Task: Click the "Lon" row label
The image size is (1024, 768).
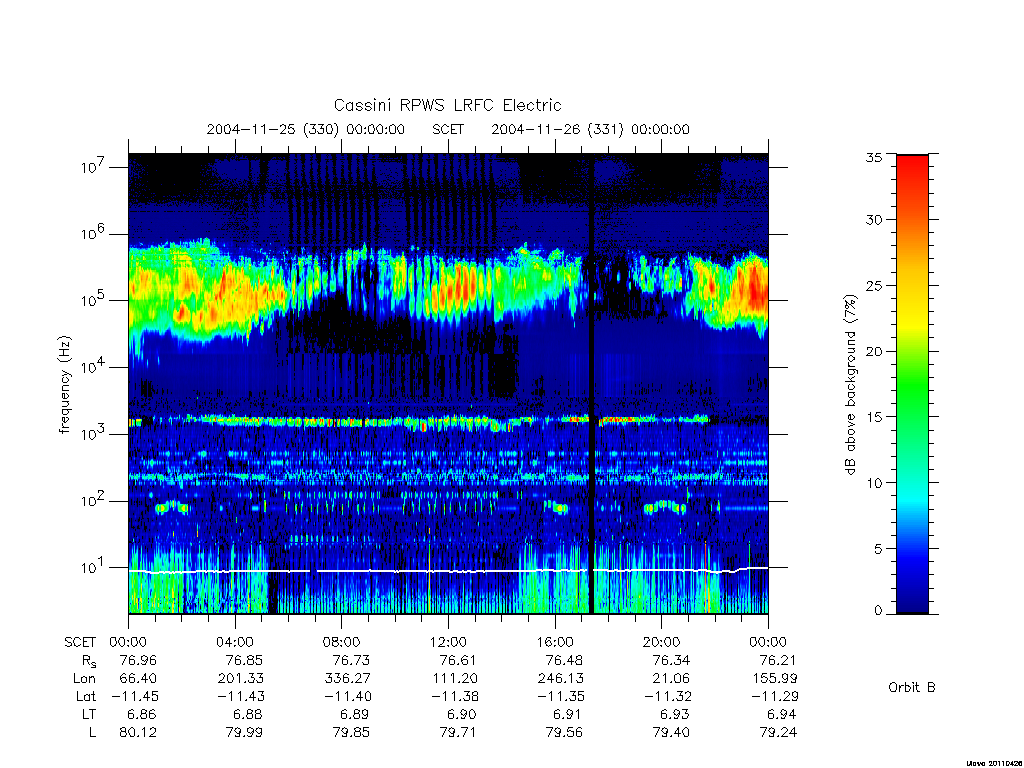Action: tap(84, 679)
